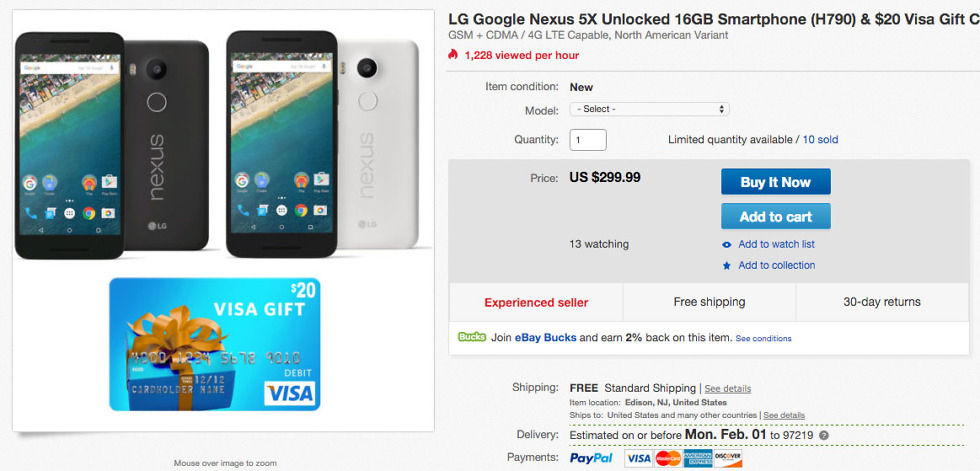Click the PayPal payment logo
This screenshot has width=980, height=471.
(x=591, y=458)
